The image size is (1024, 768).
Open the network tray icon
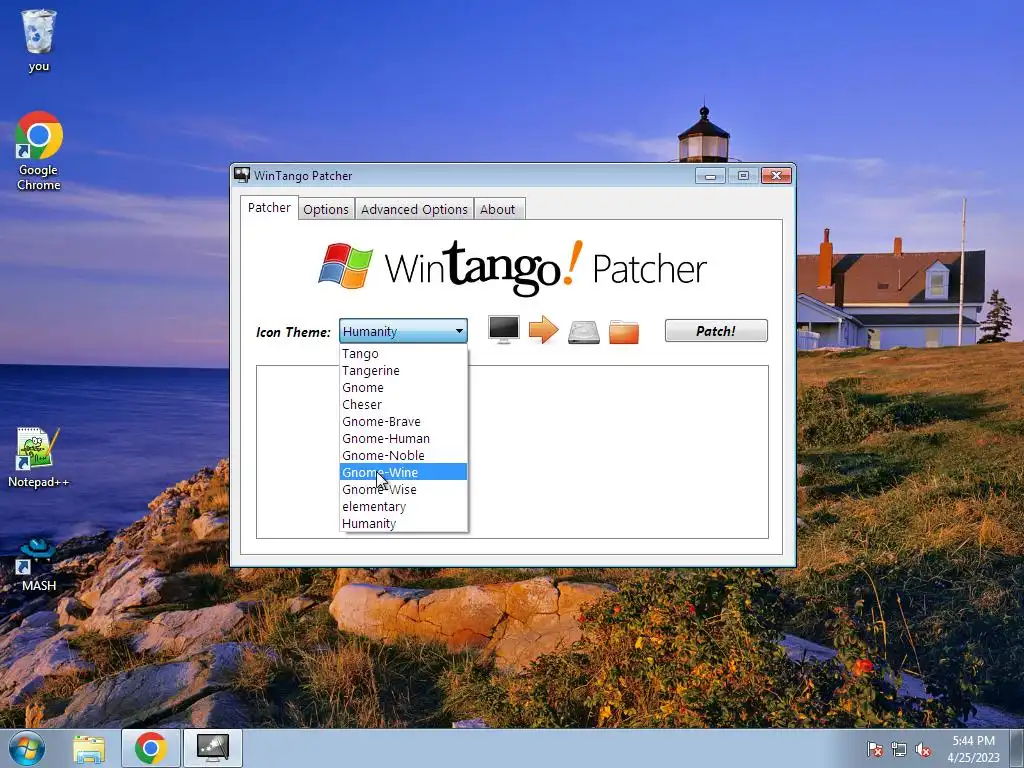(899, 749)
